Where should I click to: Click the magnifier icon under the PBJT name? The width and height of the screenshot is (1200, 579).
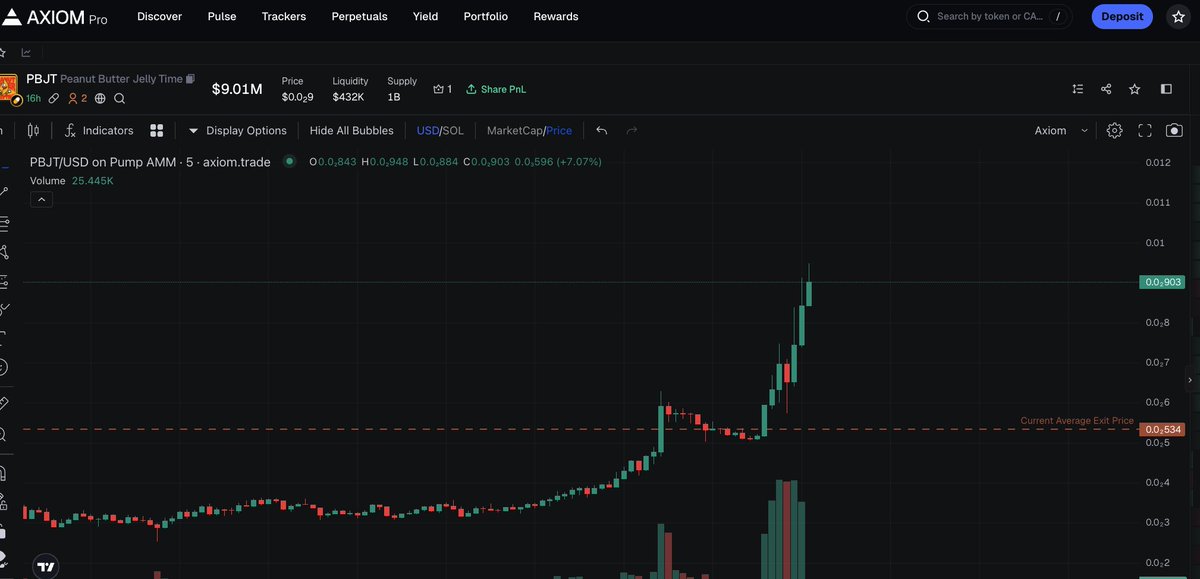119,98
